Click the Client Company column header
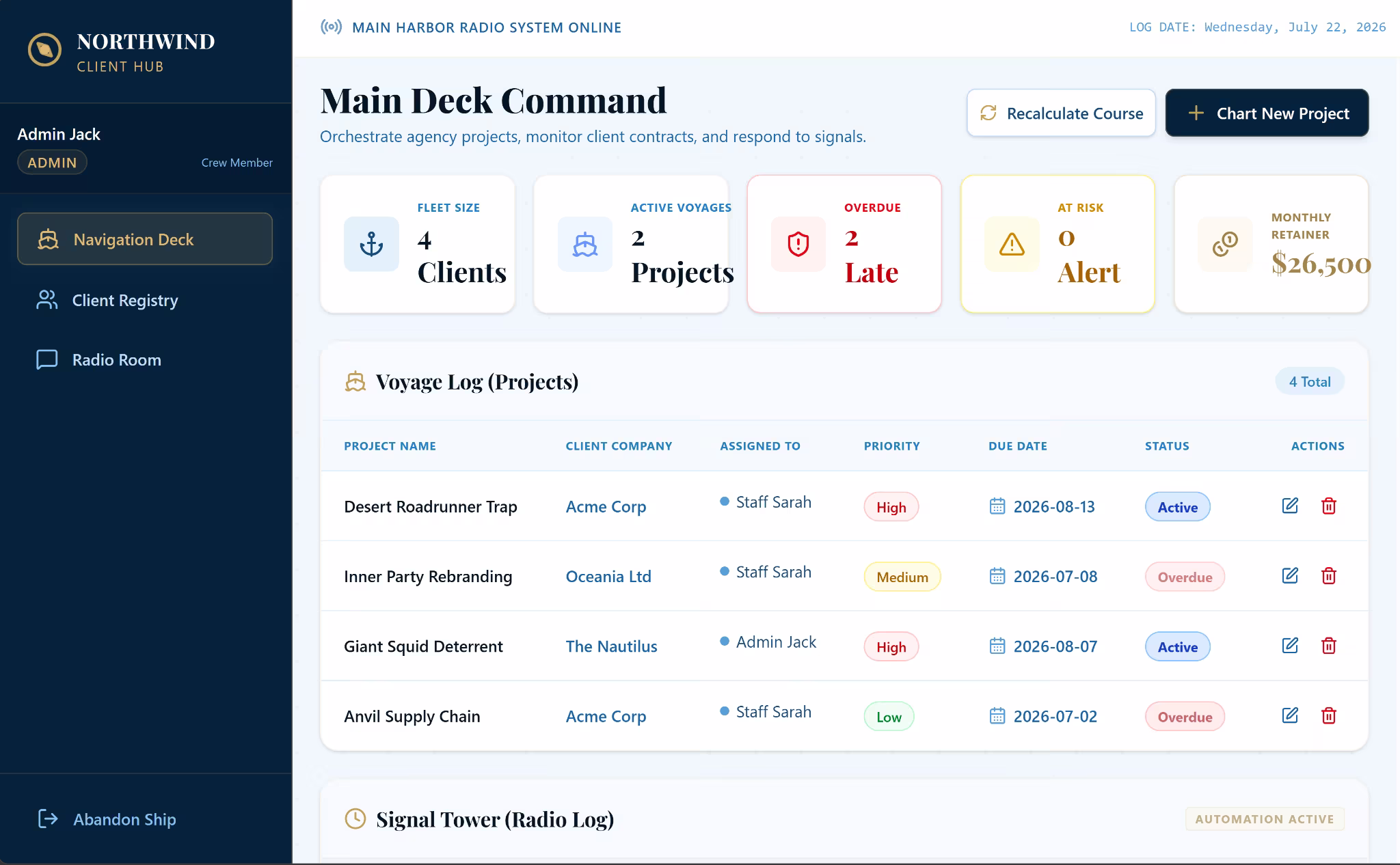The height and width of the screenshot is (865, 1400). click(x=619, y=445)
